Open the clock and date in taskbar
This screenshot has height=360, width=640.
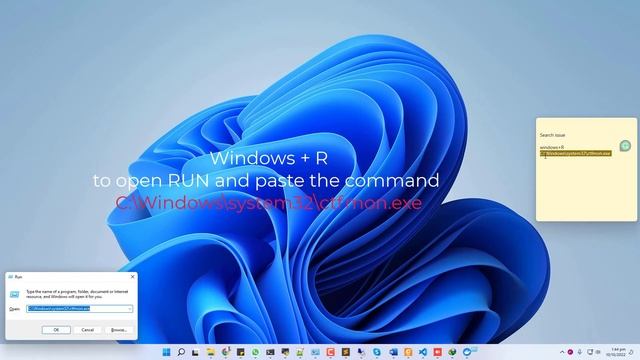[x=616, y=352]
